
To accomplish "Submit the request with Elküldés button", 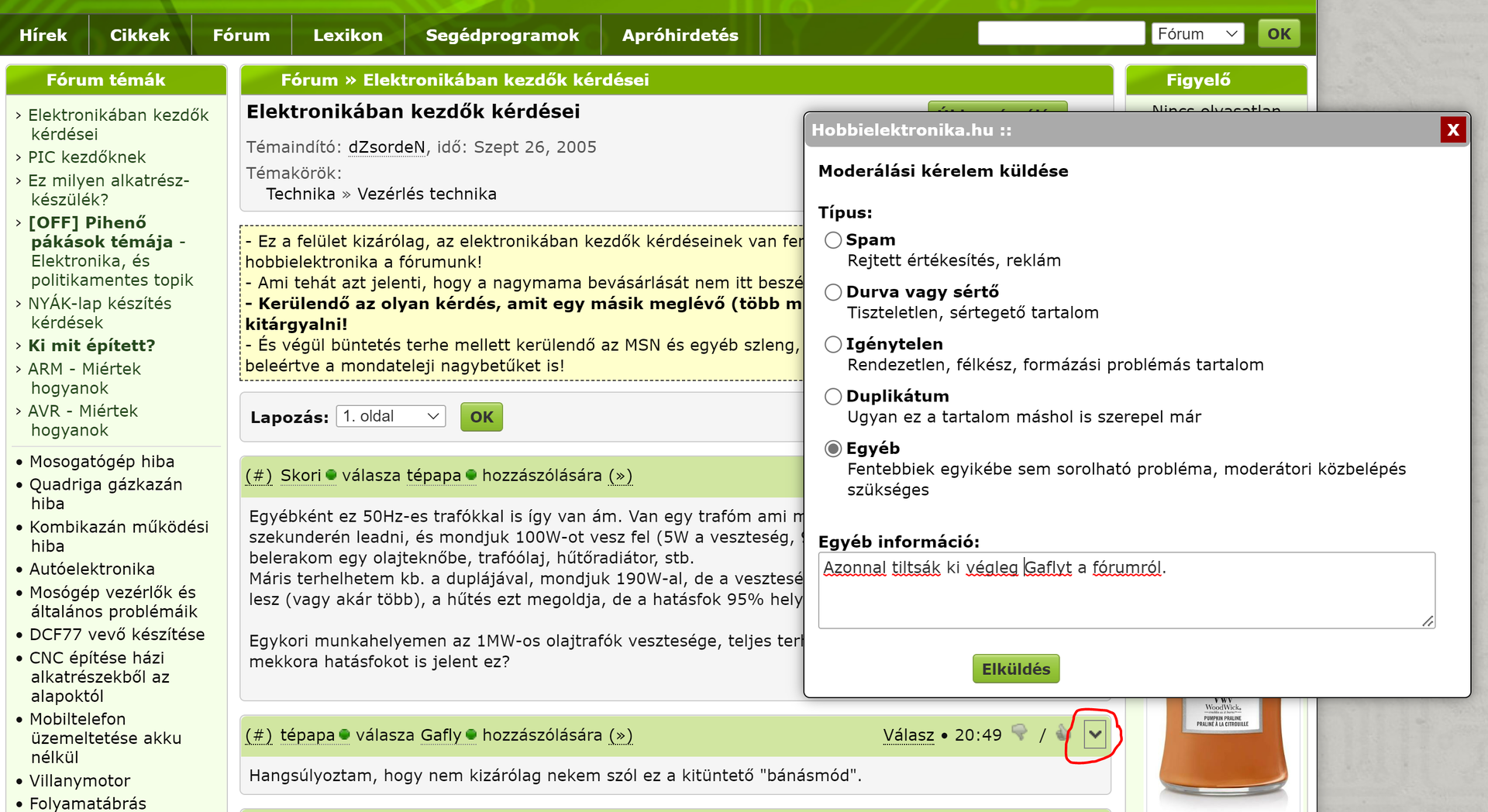I will (x=1016, y=669).
